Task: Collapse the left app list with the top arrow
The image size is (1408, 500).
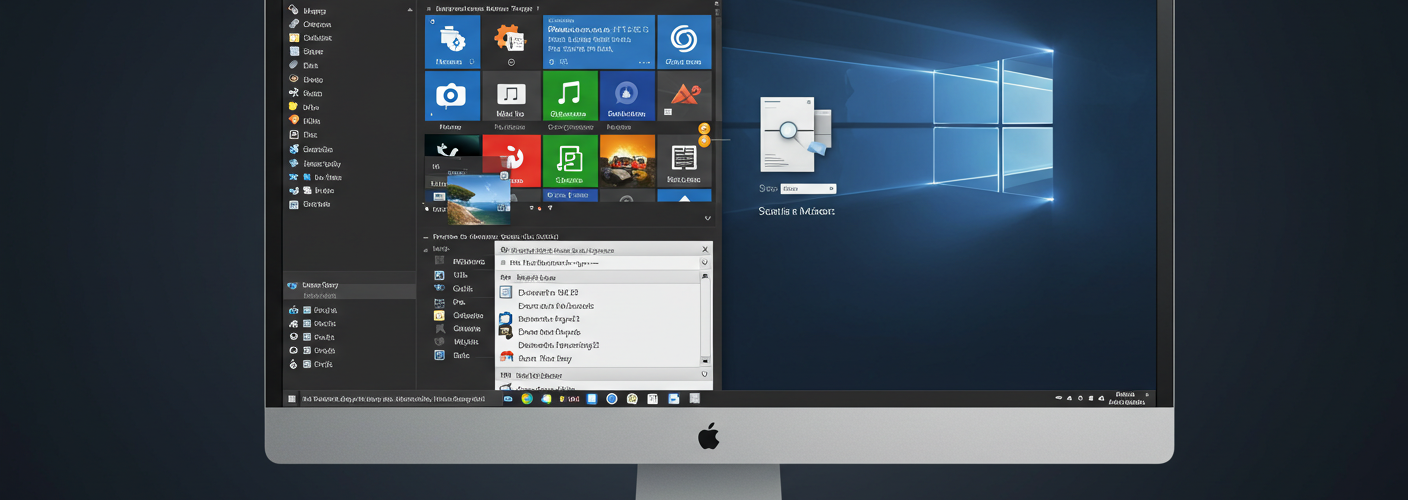Action: (410, 10)
